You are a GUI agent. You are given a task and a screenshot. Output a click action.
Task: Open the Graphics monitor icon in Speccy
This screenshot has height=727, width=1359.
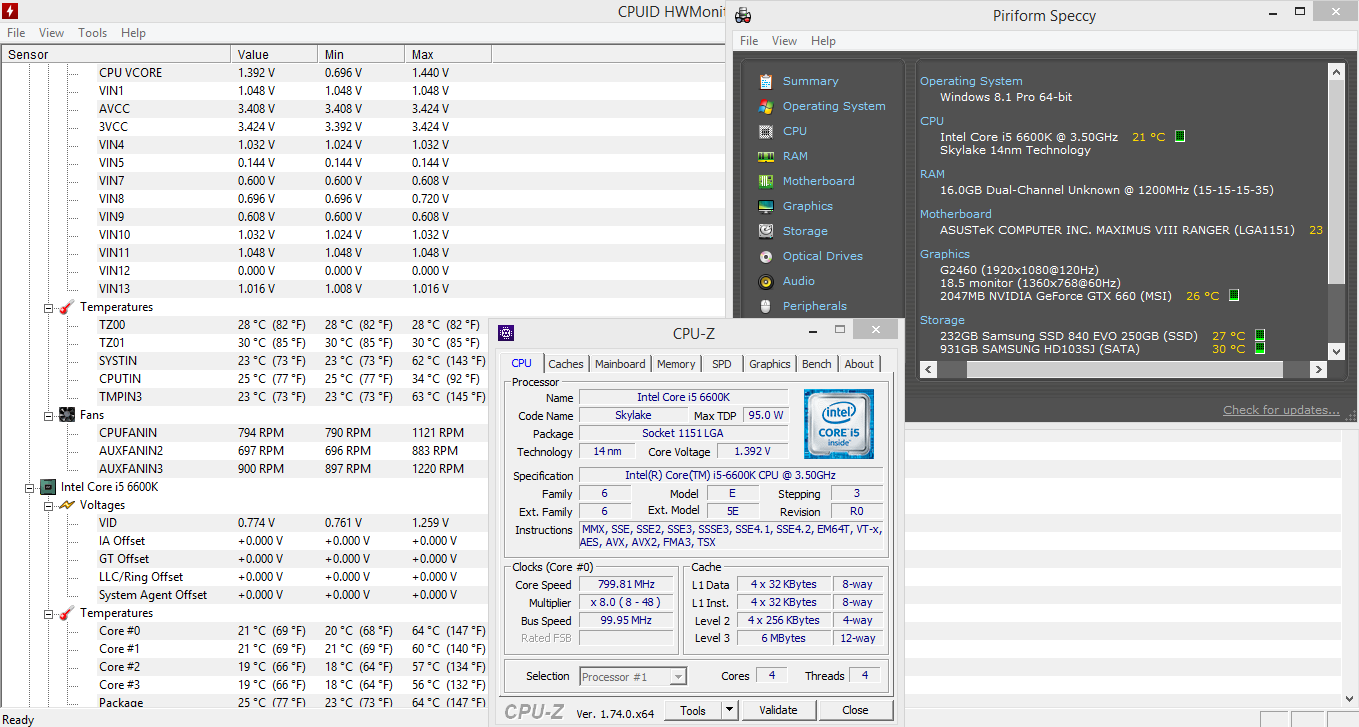[x=766, y=206]
